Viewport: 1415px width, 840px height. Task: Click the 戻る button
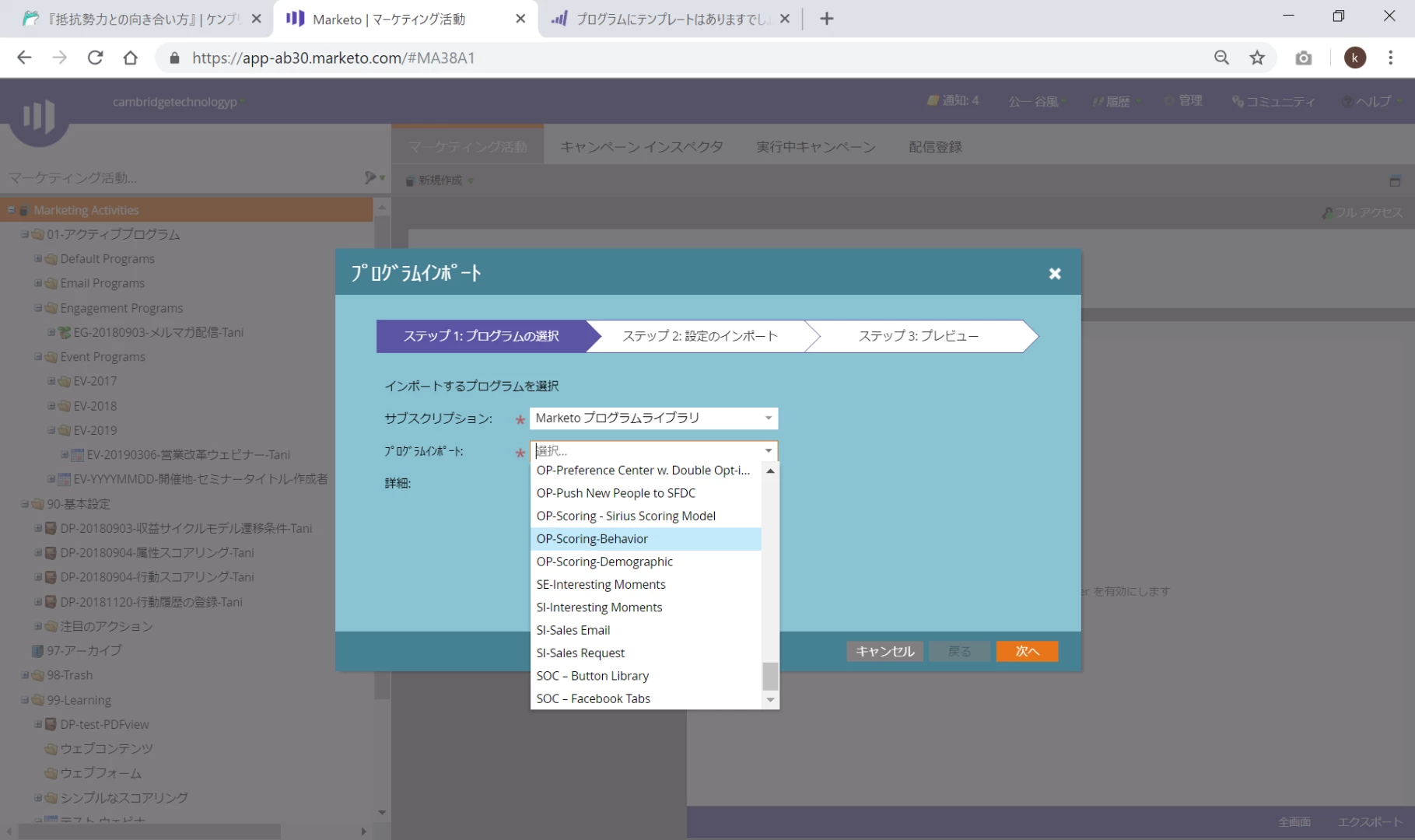[959, 651]
